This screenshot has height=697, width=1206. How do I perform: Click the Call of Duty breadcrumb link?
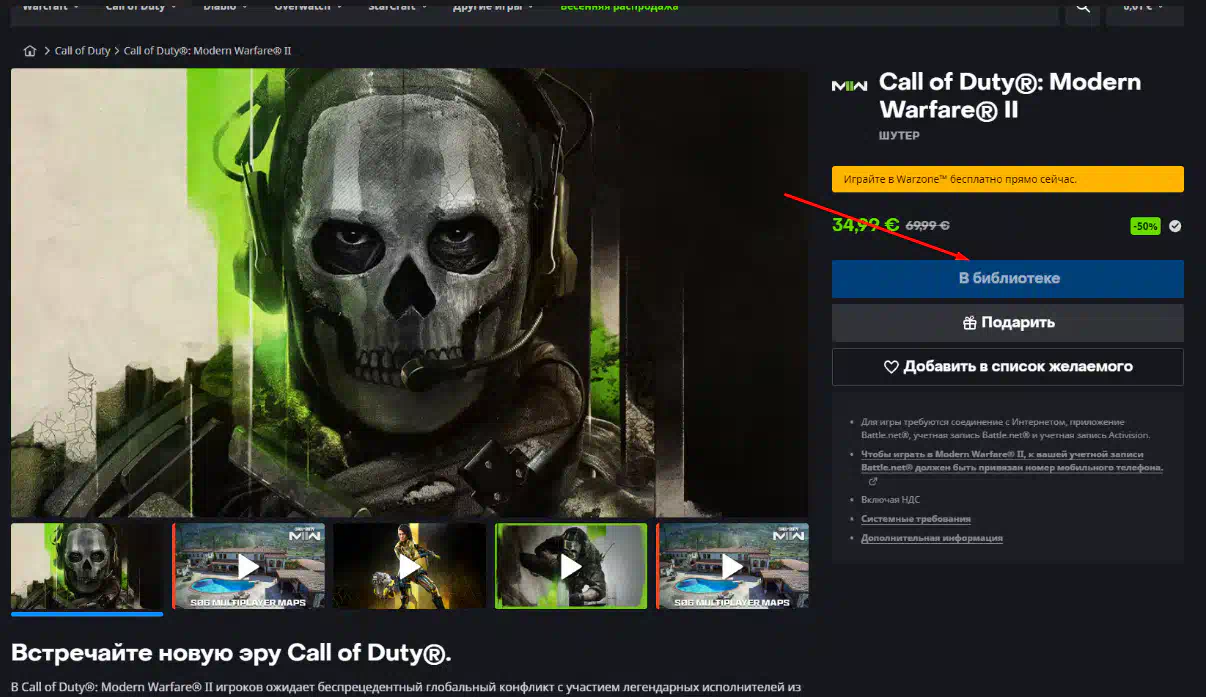[x=82, y=51]
